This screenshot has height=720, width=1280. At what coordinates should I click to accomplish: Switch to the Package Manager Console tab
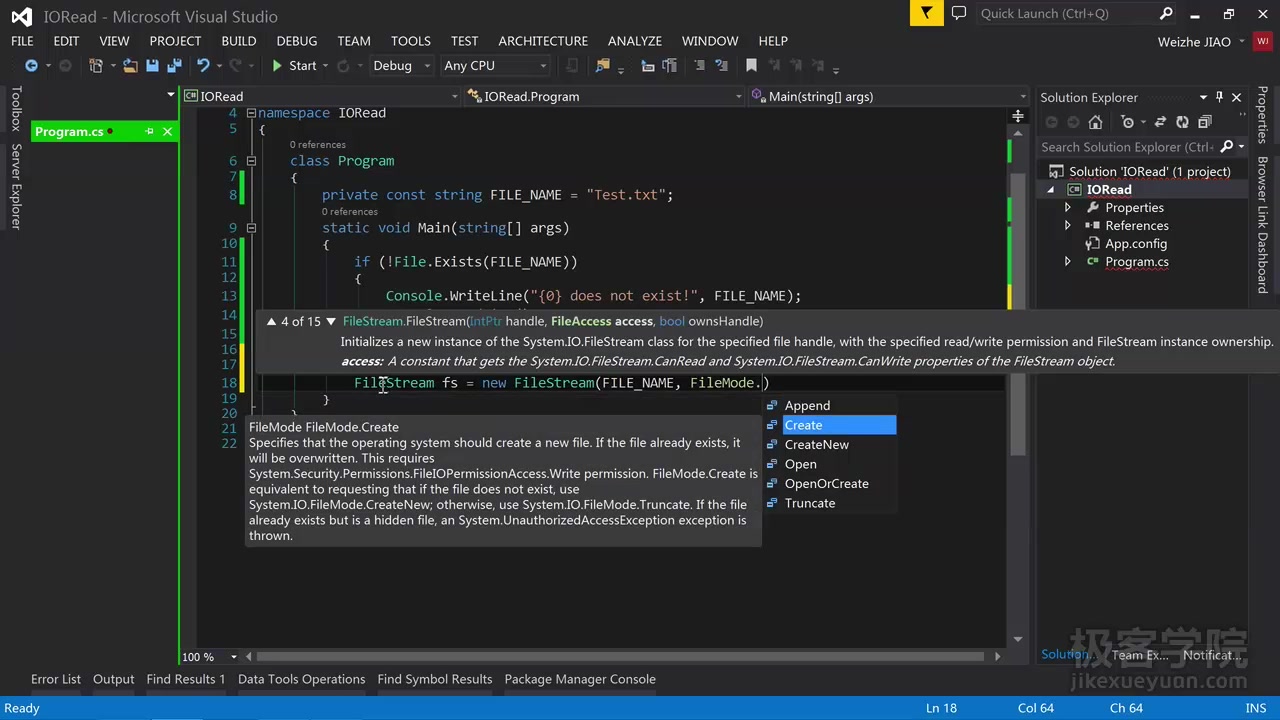tap(580, 679)
